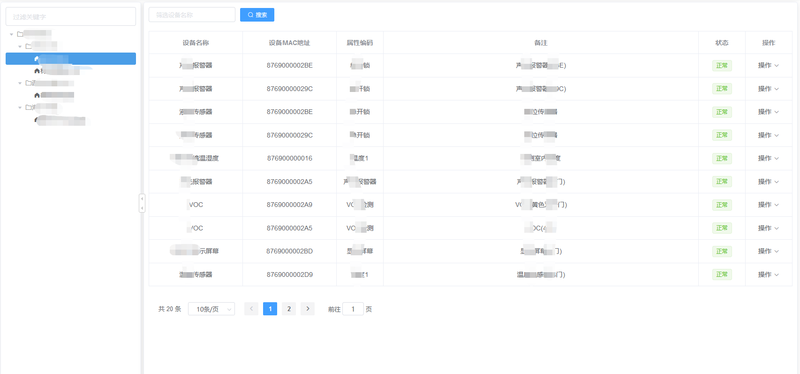Image resolution: width=800 pixels, height=374 pixels.
Task: Click the 搜索 search button
Action: [x=257, y=15]
